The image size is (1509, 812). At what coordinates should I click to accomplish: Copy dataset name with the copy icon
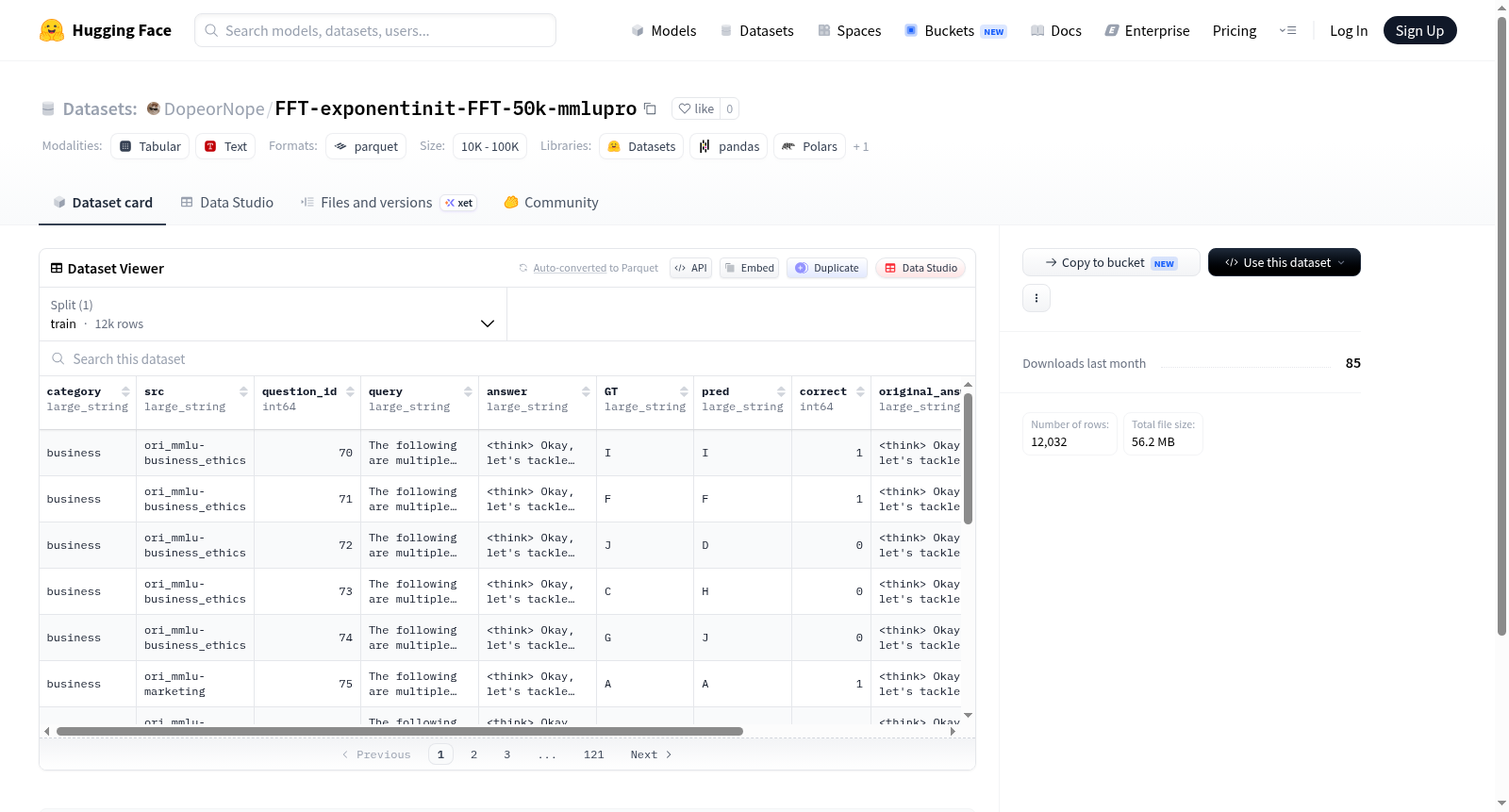(650, 108)
